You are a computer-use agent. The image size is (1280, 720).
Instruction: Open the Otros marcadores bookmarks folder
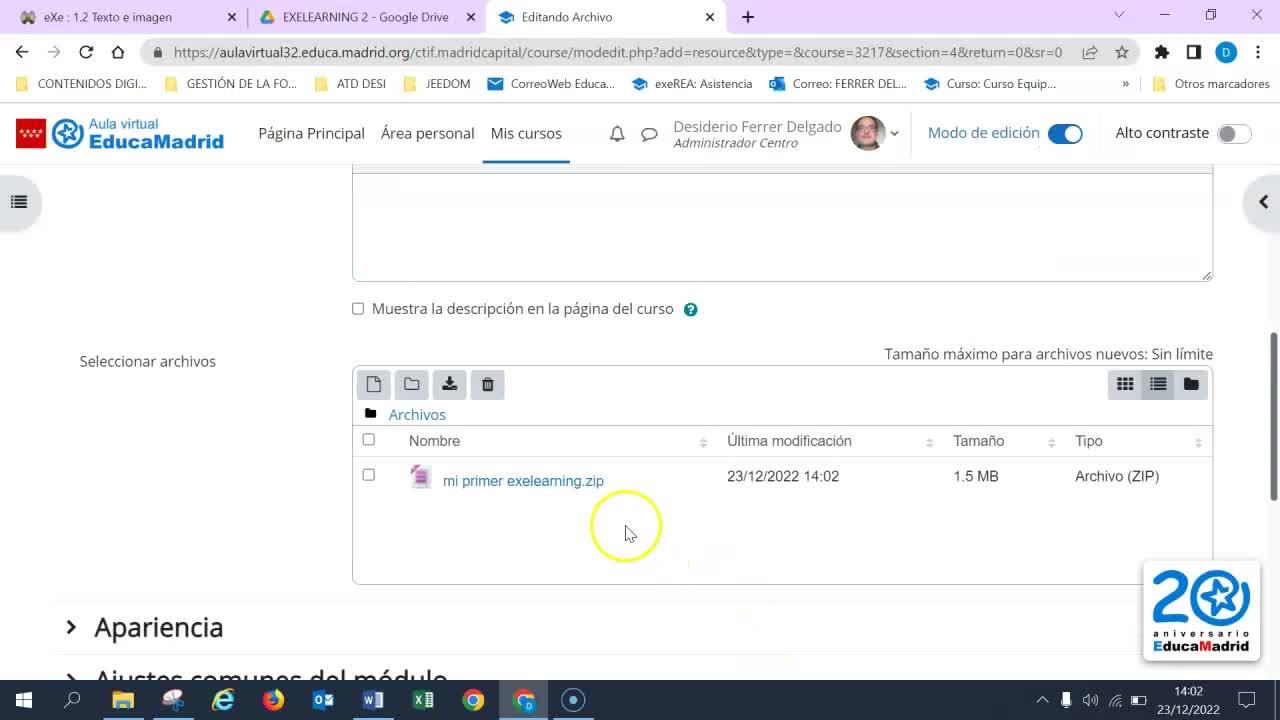point(1210,84)
